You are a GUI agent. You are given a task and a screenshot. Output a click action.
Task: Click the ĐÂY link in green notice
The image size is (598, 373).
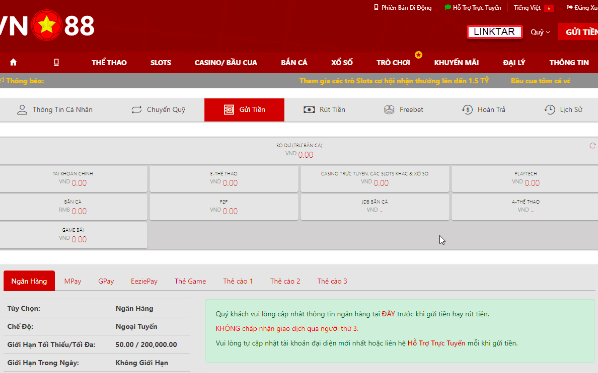pyautogui.click(x=388, y=314)
